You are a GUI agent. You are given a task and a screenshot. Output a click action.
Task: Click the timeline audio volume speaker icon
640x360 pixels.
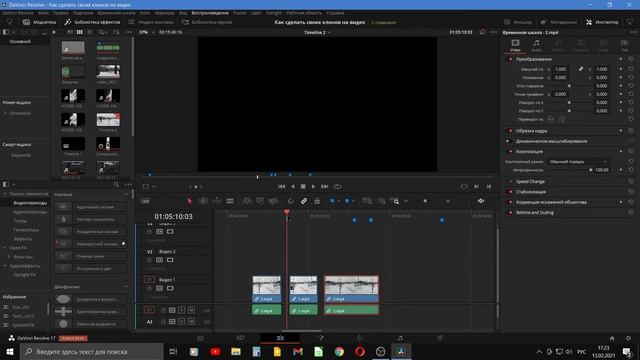coord(481,201)
